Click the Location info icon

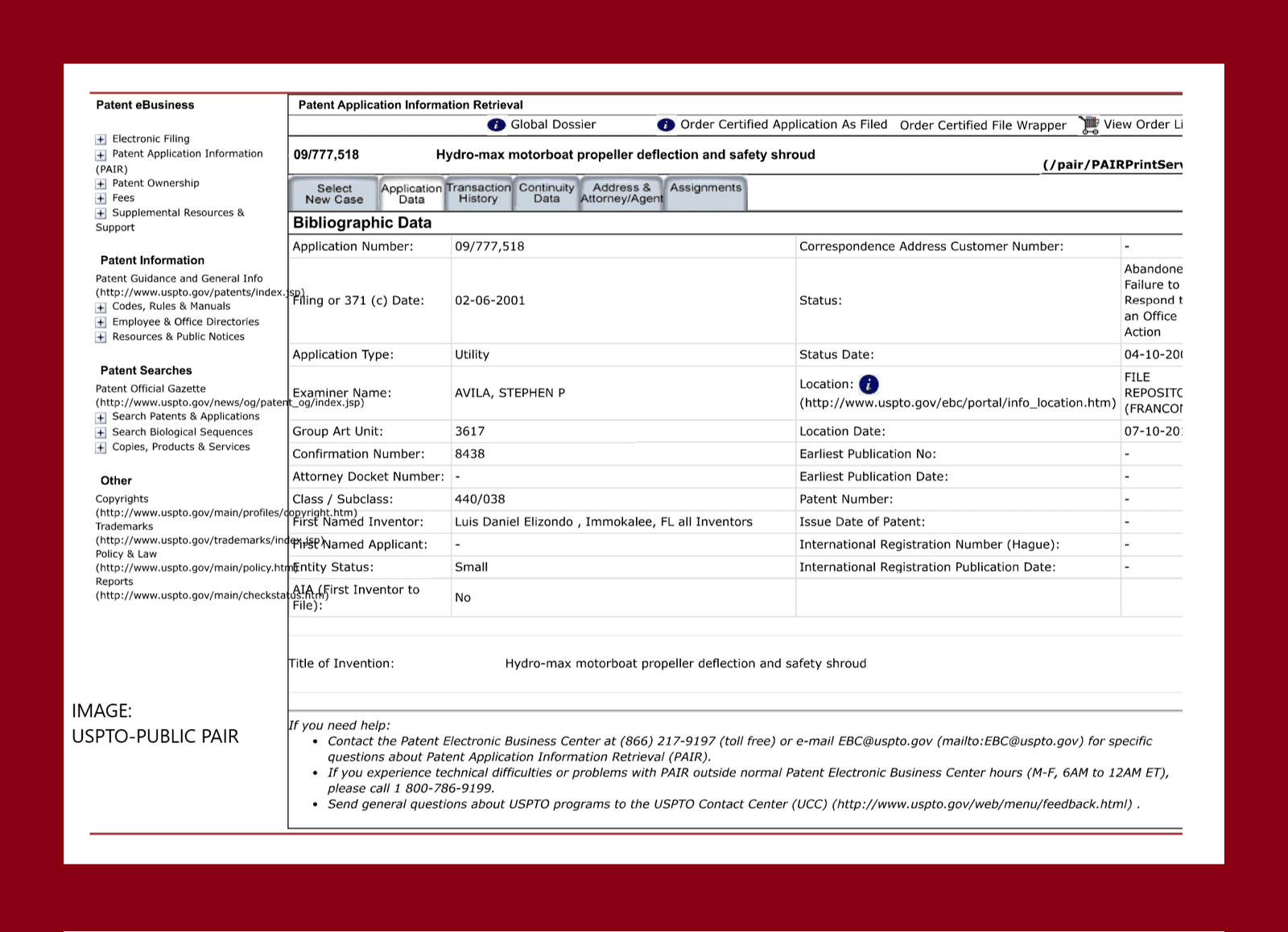pos(869,385)
